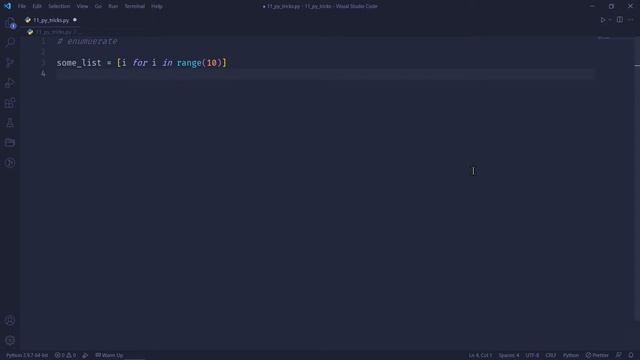This screenshot has width=640, height=360.
Task: Restore down the VS Code window
Action: click(611, 6)
